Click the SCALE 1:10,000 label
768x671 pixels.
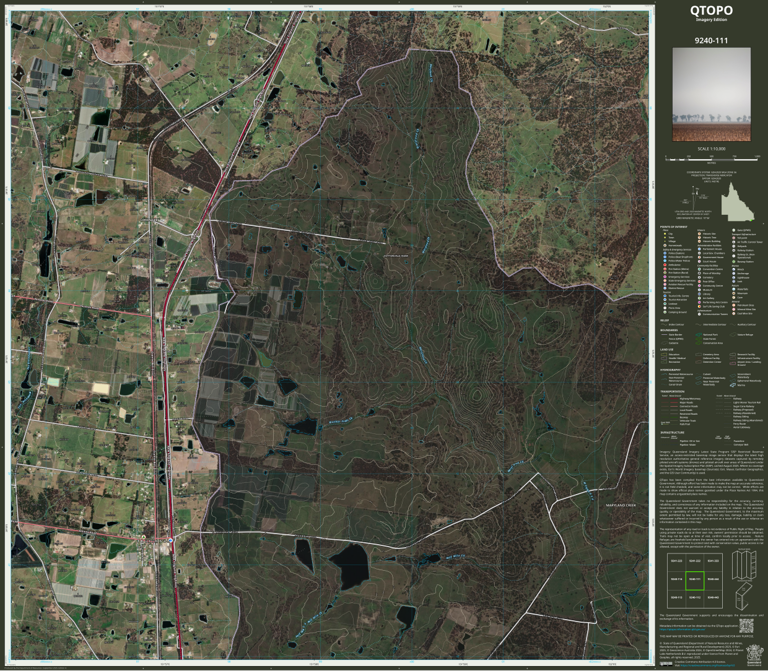coord(711,148)
